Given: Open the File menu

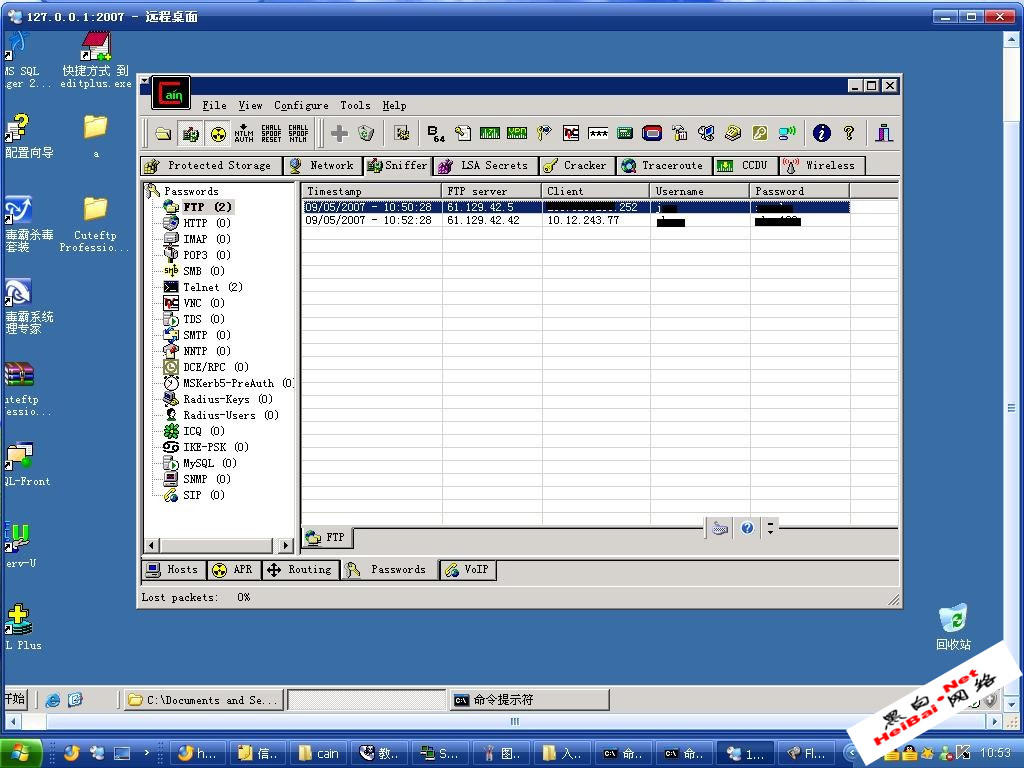Looking at the screenshot, I should coord(214,106).
